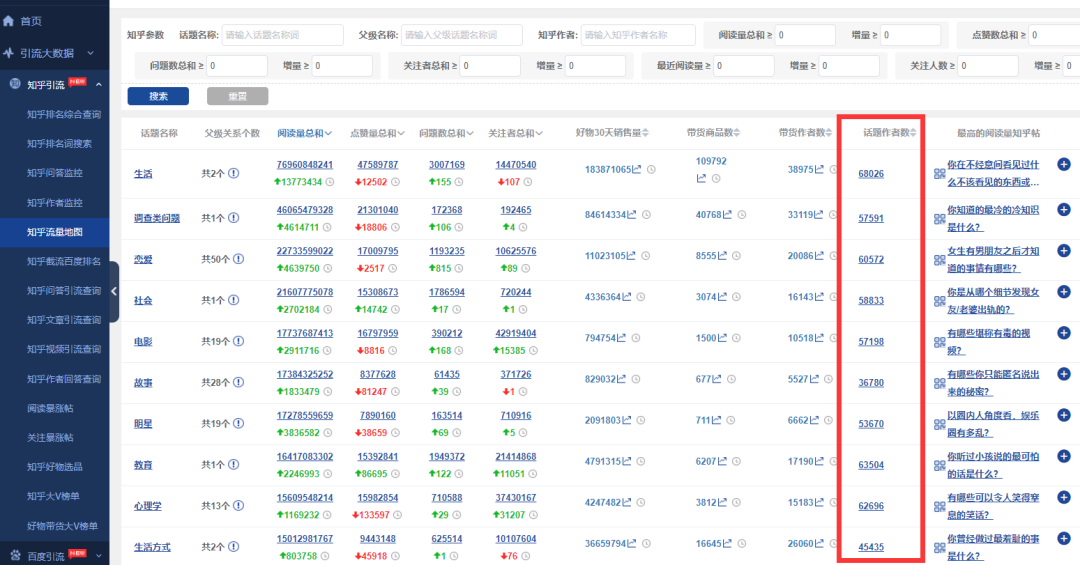Click the clock icon next to 13773434

[330, 182]
